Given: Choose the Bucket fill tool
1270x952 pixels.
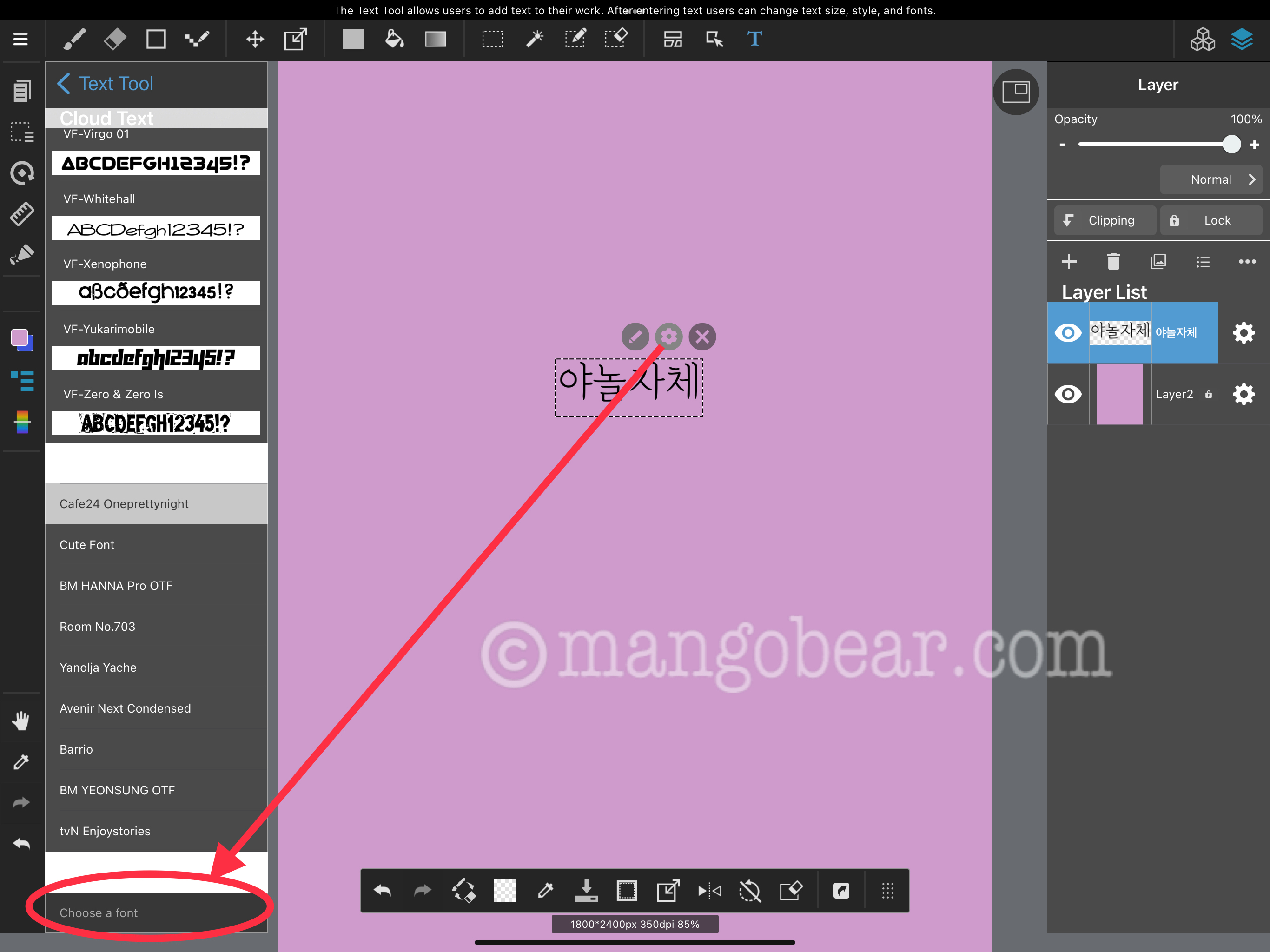Looking at the screenshot, I should pyautogui.click(x=394, y=39).
